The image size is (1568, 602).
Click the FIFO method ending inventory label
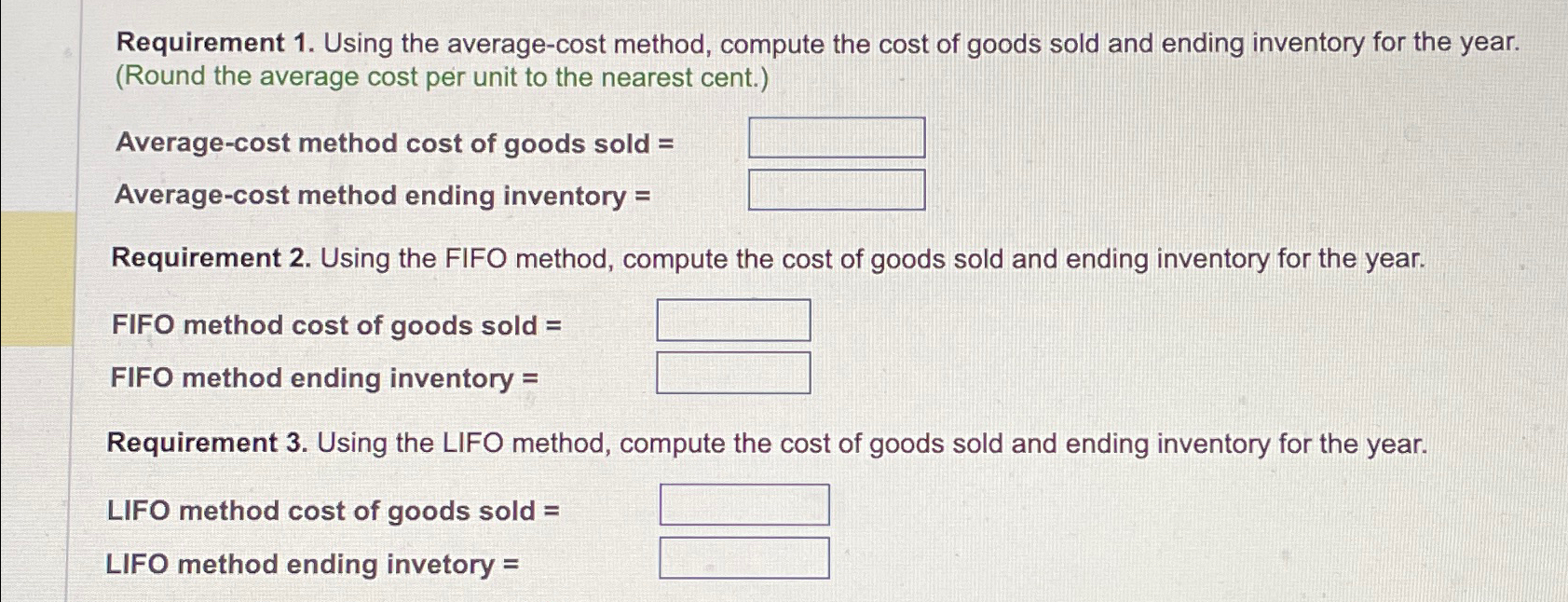[x=324, y=379]
